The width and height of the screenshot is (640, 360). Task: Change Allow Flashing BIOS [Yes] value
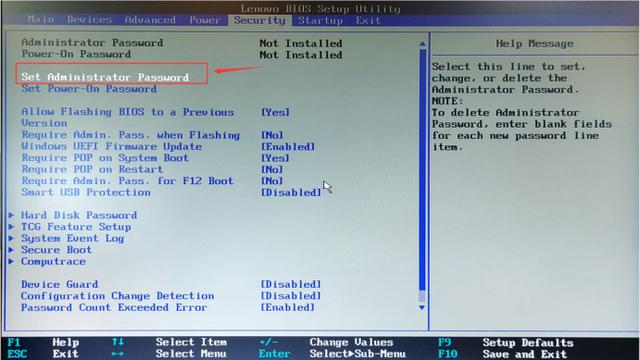(276, 112)
